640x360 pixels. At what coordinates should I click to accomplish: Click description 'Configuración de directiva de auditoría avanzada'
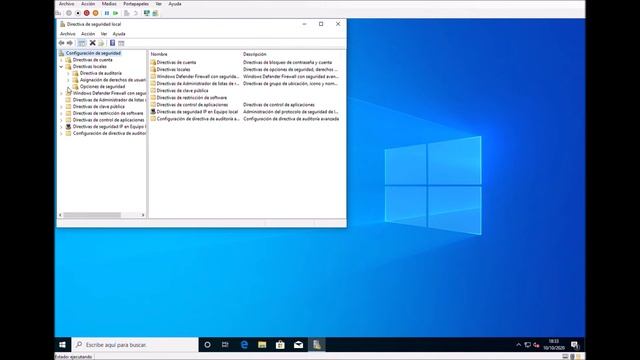291,119
